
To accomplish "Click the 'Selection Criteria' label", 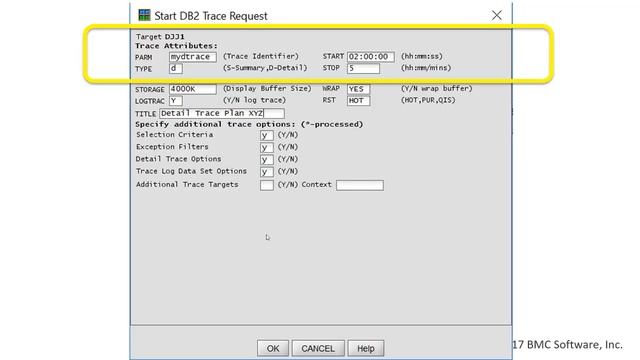I will point(175,134).
